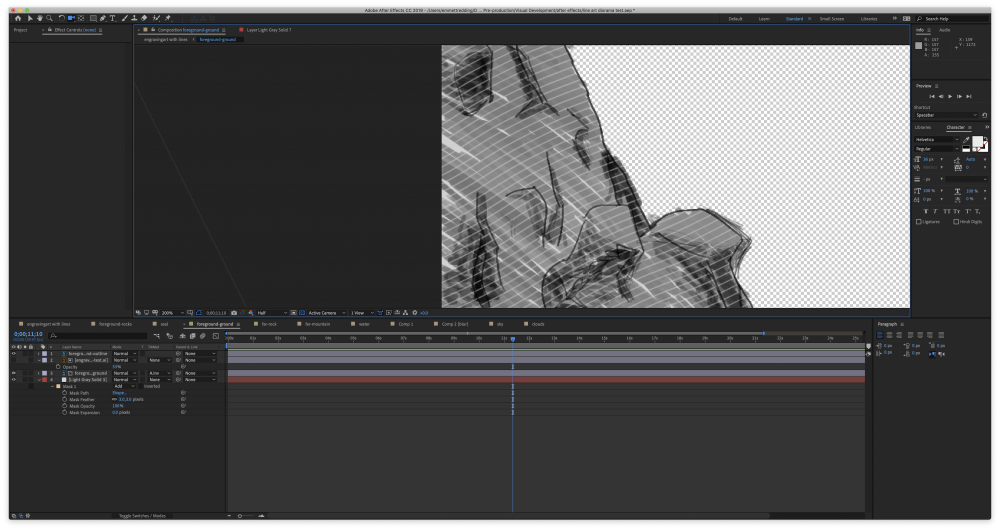Click the Search Help field
The height and width of the screenshot is (530, 1000).
point(954,18)
